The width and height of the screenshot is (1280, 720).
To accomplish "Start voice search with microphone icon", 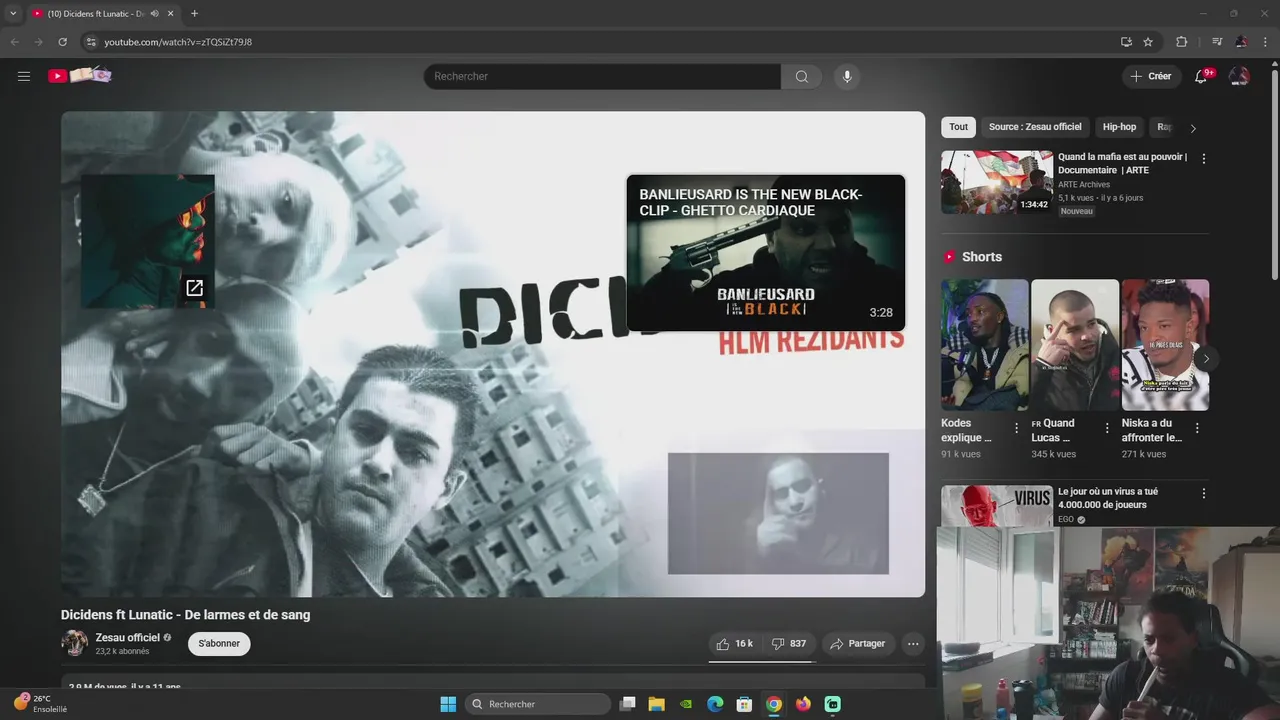I will [x=847, y=76].
